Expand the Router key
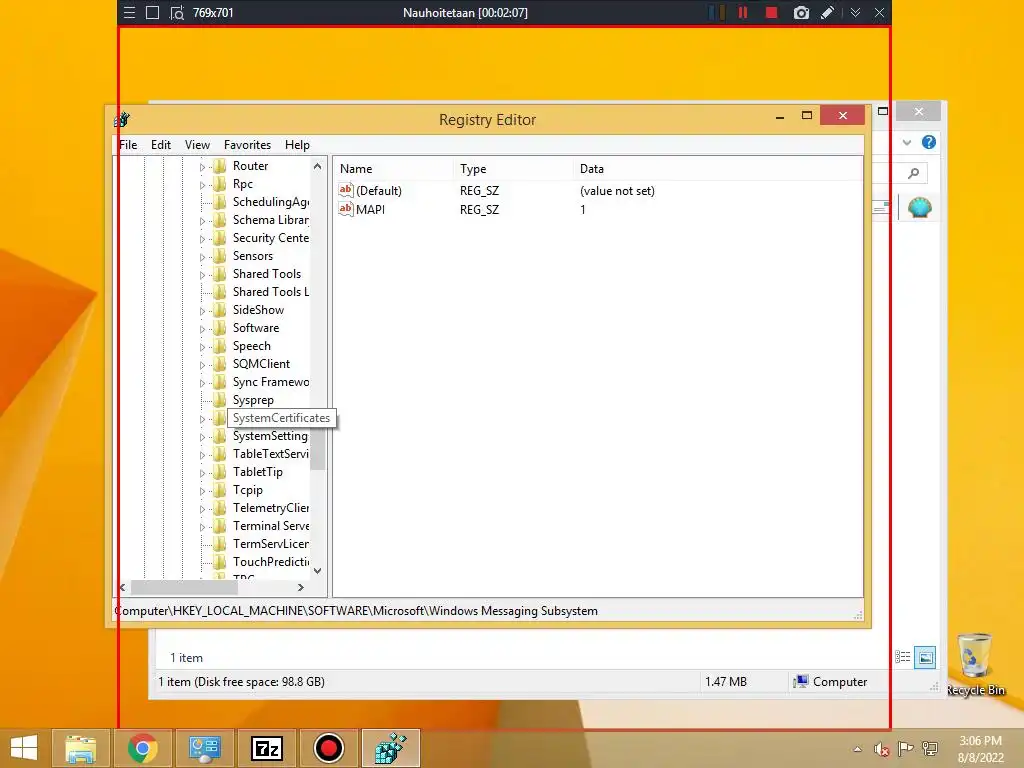This screenshot has width=1024, height=768. pyautogui.click(x=202, y=167)
